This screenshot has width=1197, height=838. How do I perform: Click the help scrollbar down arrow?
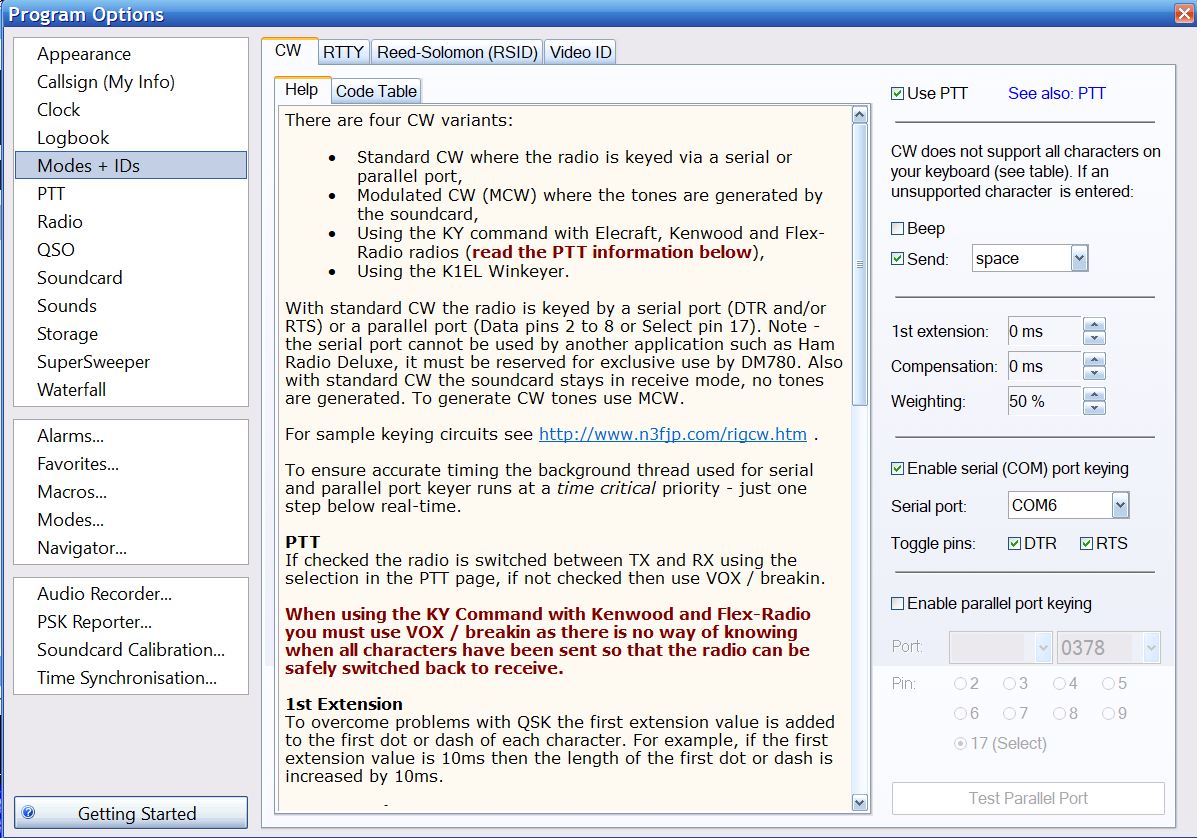point(860,802)
